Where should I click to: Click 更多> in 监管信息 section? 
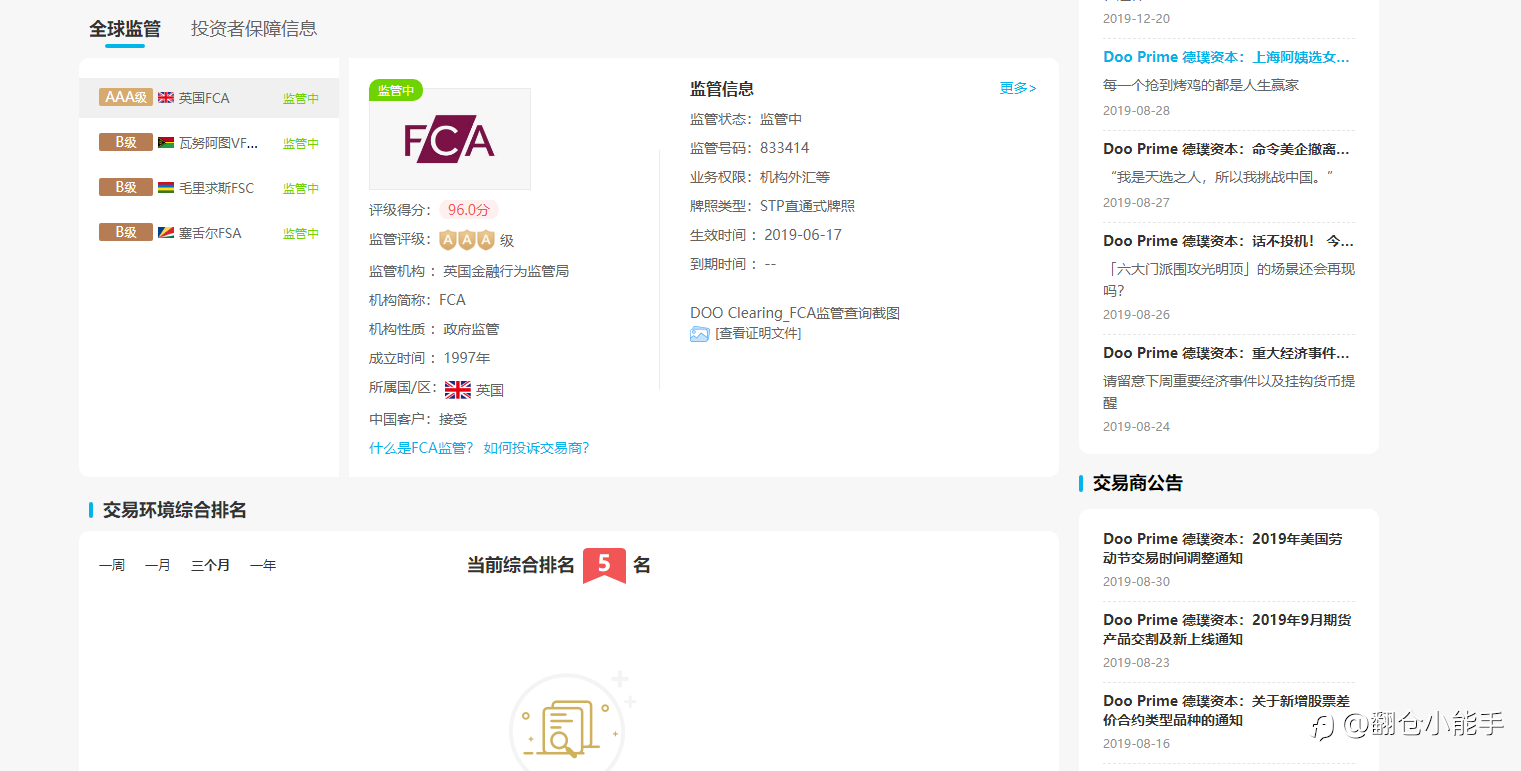point(1018,88)
